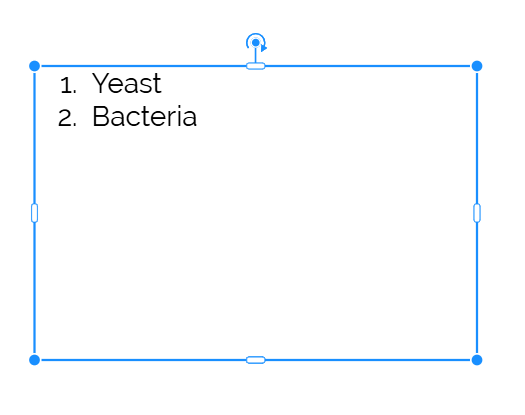Select the bottom-left corner resize handle
525x415 pixels.
pos(34,360)
